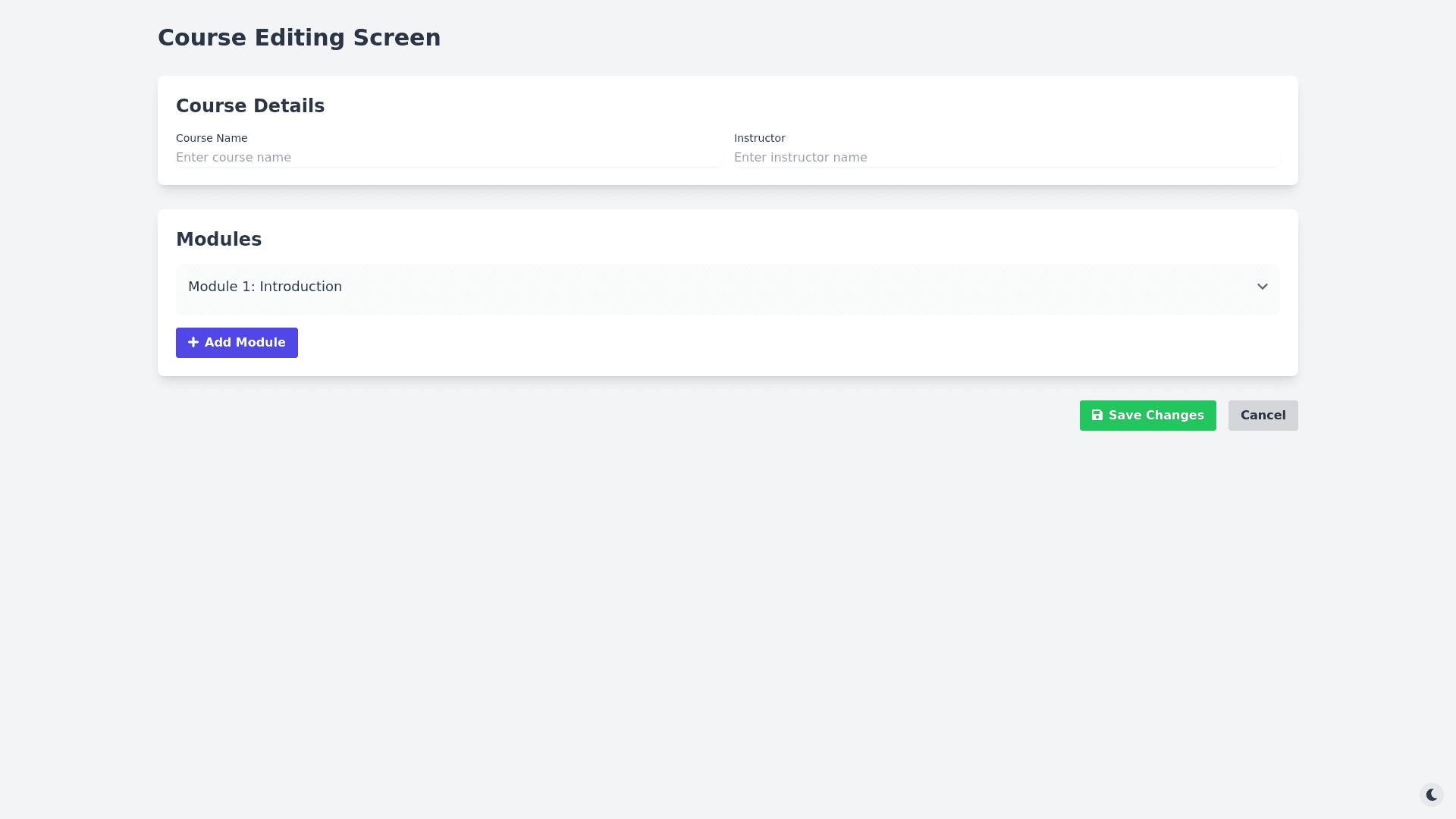The image size is (1456, 819).
Task: Click the Modules section heading
Action: (x=218, y=240)
